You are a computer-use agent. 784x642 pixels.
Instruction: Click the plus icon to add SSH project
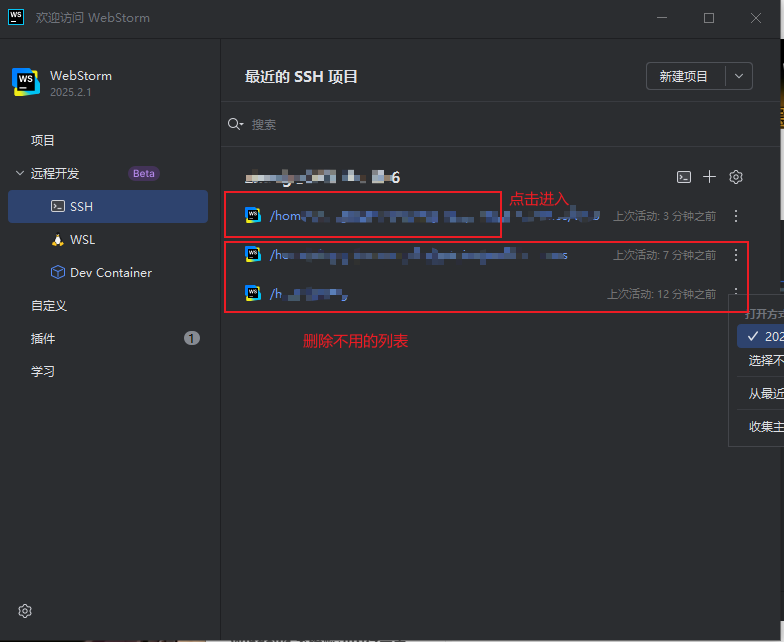[710, 177]
